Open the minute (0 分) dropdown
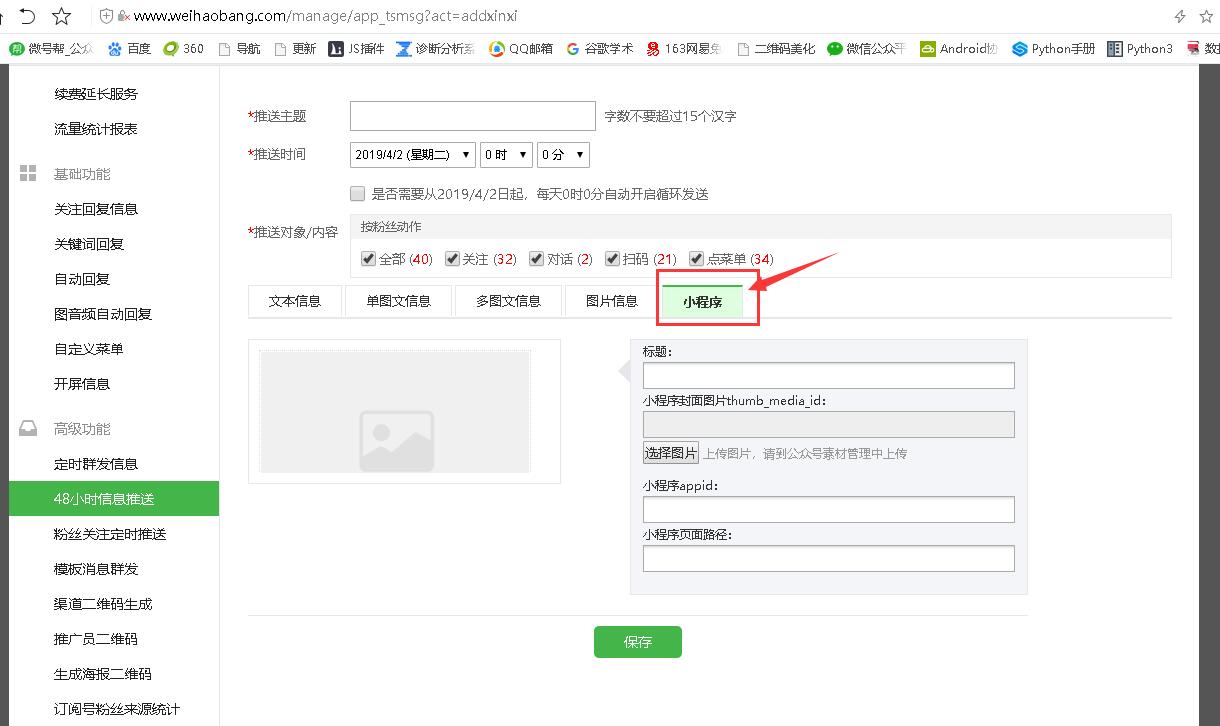This screenshot has width=1220, height=726. pos(563,155)
